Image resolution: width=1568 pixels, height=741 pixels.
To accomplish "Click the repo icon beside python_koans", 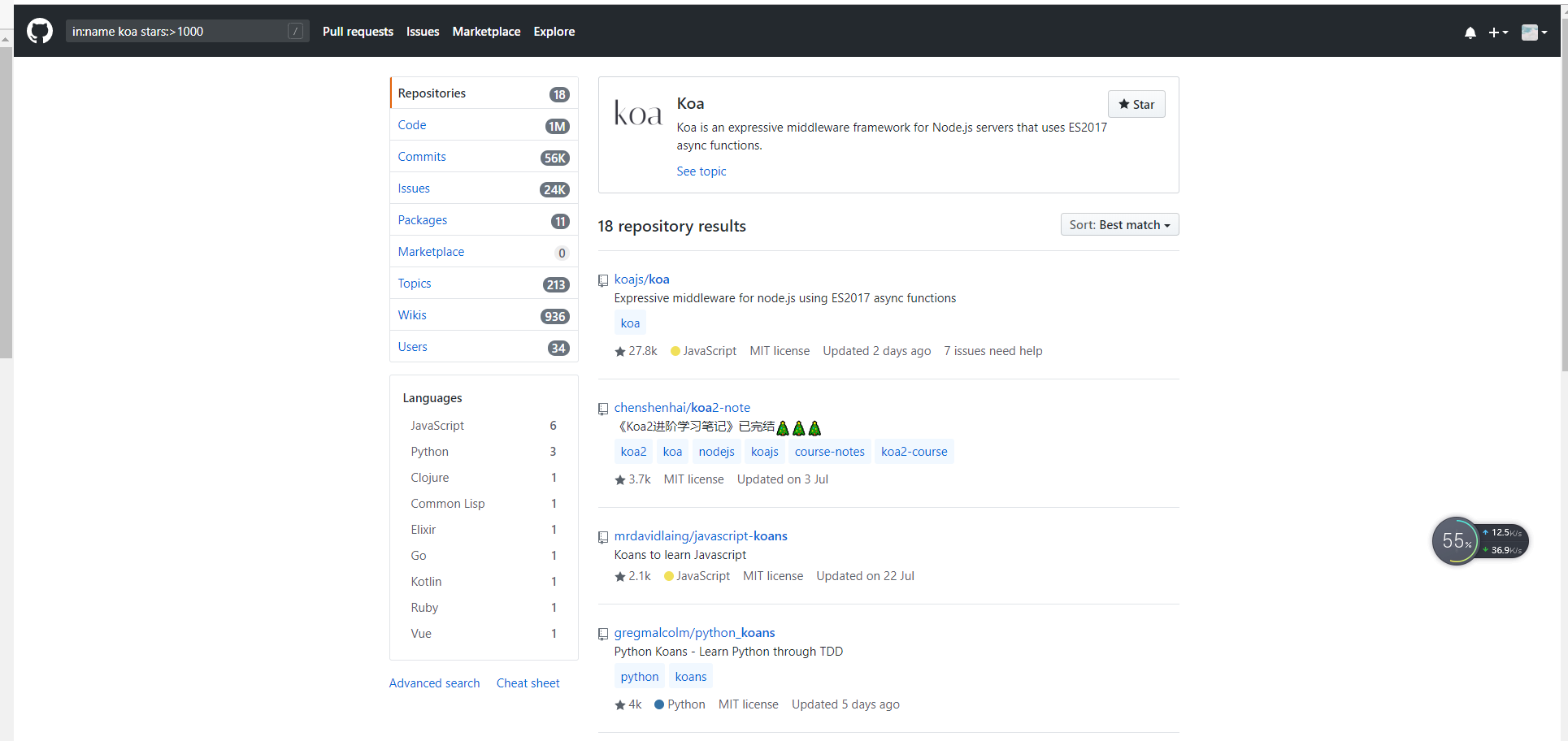I will point(603,634).
